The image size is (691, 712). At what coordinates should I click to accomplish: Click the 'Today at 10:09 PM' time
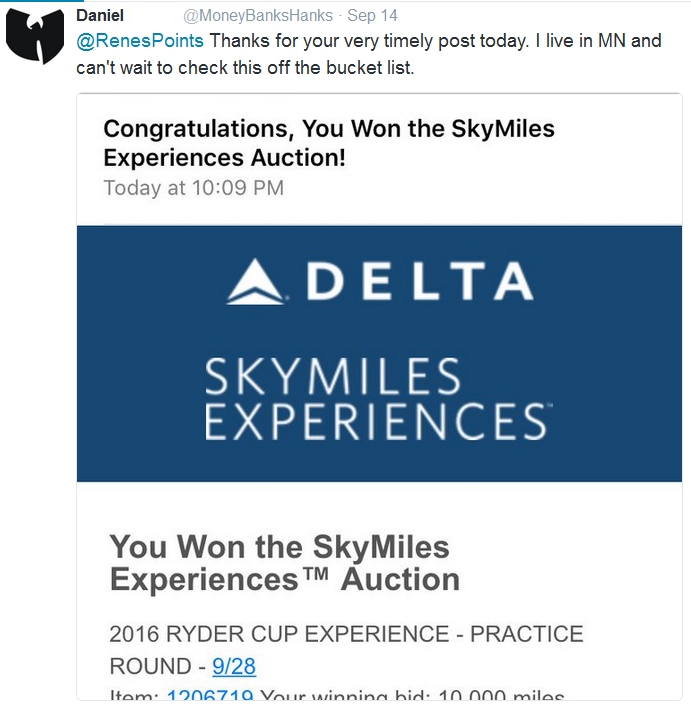point(193,187)
